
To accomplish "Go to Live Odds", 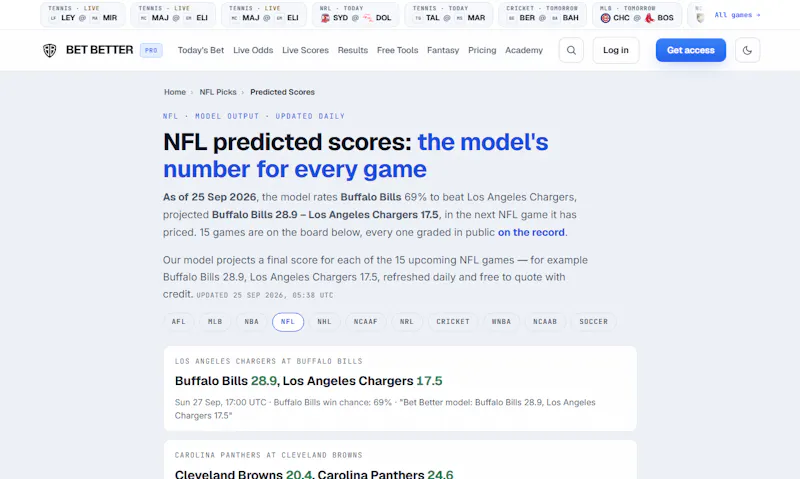I will (x=253, y=50).
